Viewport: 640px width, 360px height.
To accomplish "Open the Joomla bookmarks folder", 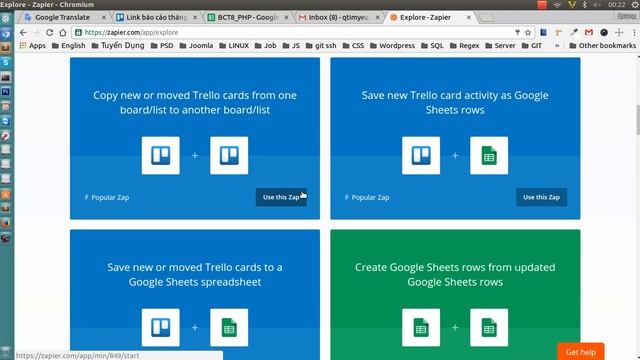I will 196,46.
